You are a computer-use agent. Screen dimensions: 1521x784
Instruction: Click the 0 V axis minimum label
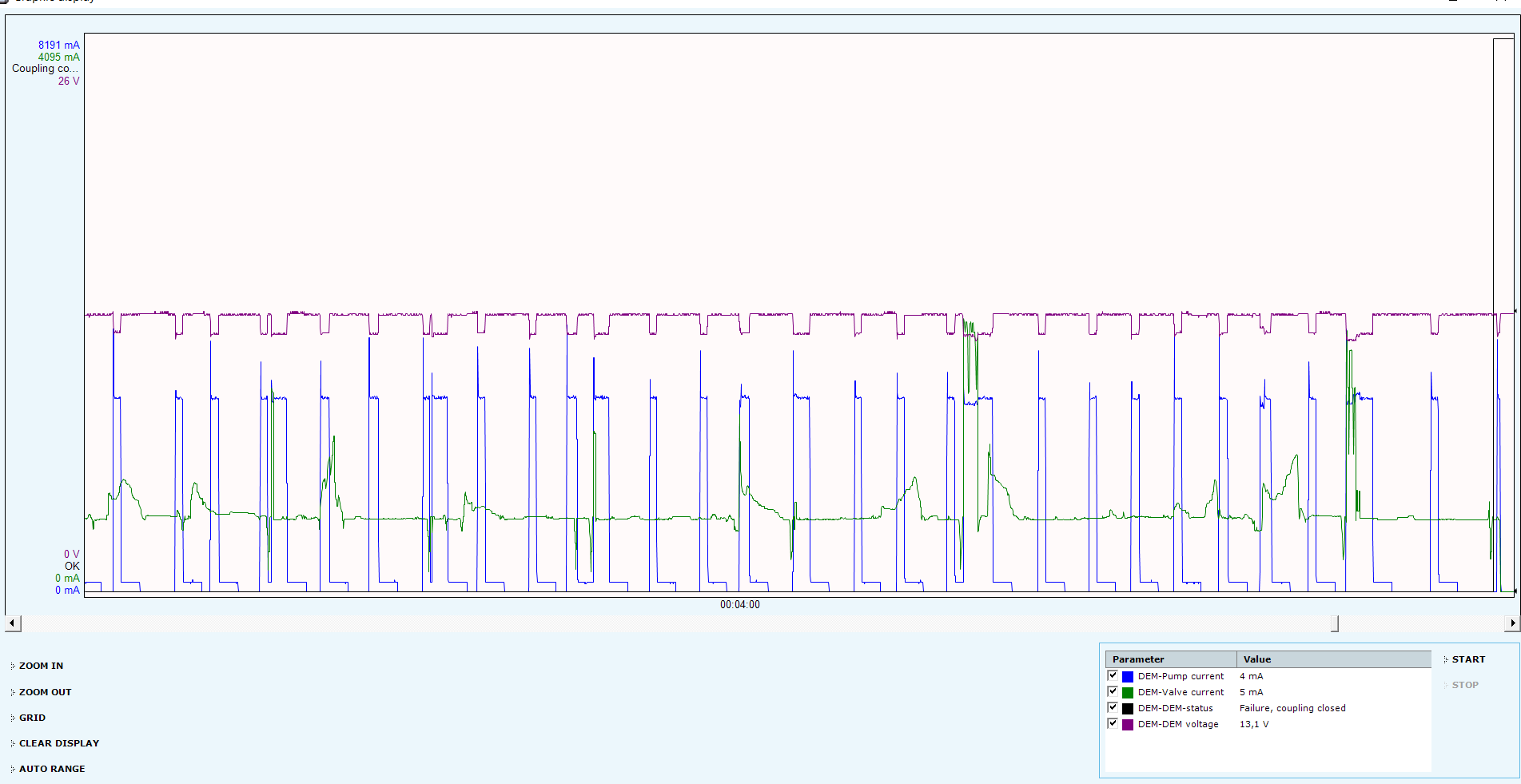pyautogui.click(x=72, y=555)
